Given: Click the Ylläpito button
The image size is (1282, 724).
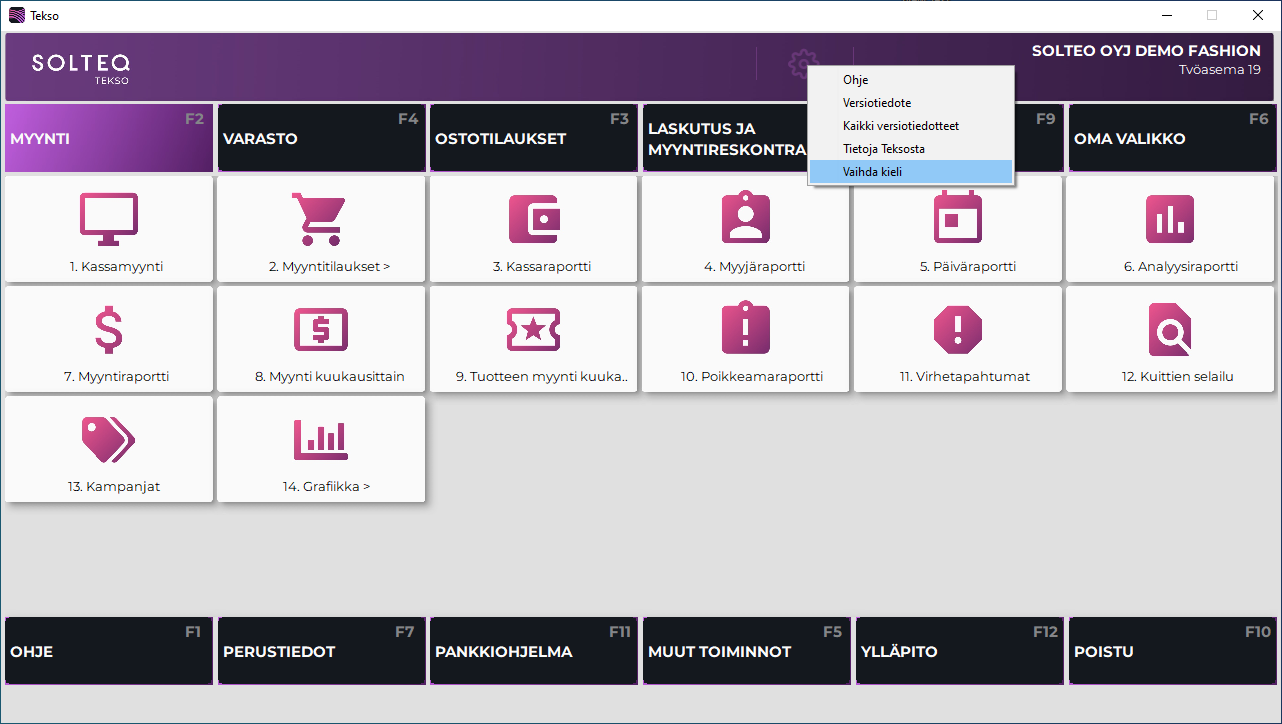Looking at the screenshot, I should [957, 651].
